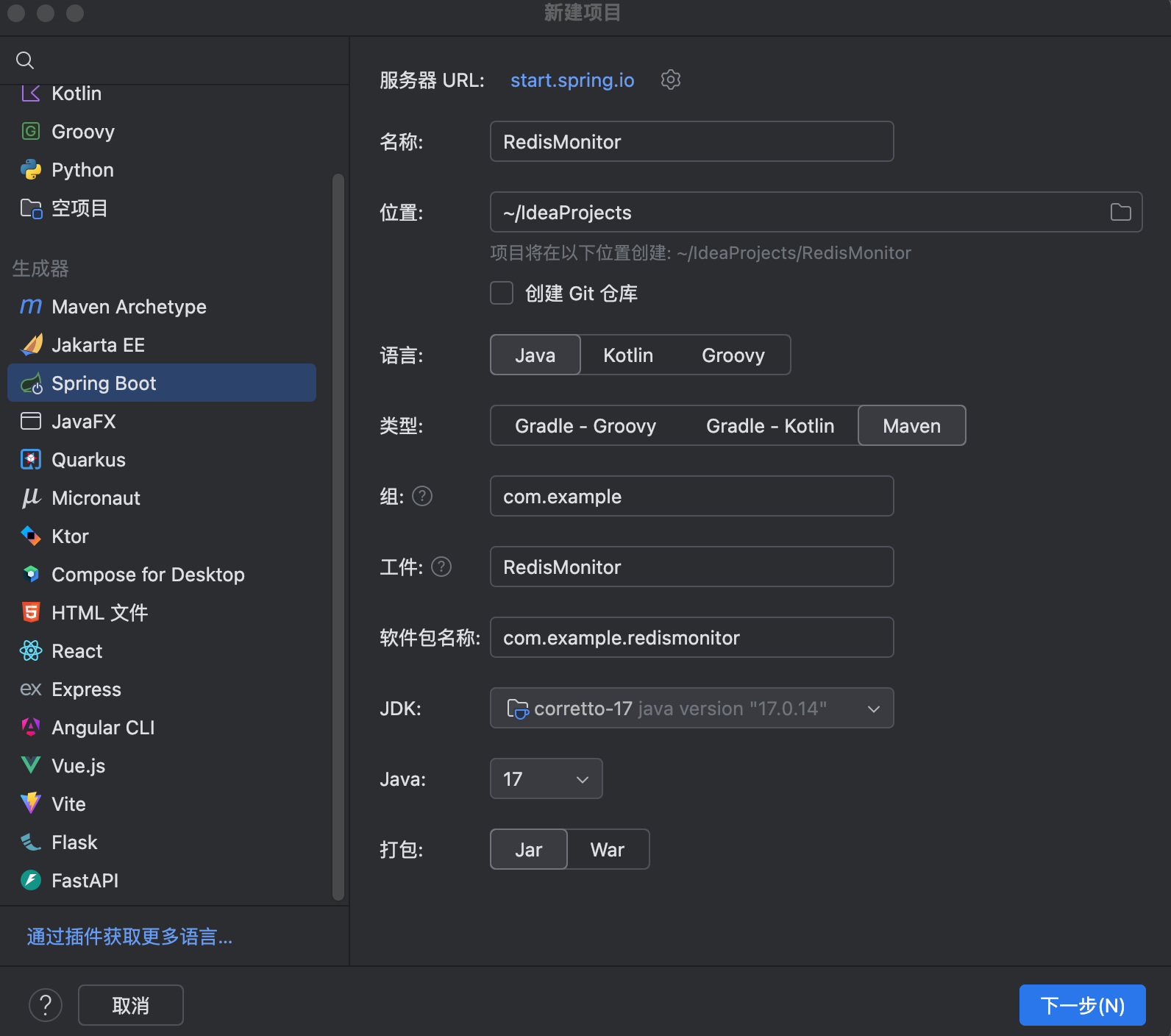Image resolution: width=1171 pixels, height=1036 pixels.
Task: Select Maven Archetype generator
Action: [x=162, y=307]
